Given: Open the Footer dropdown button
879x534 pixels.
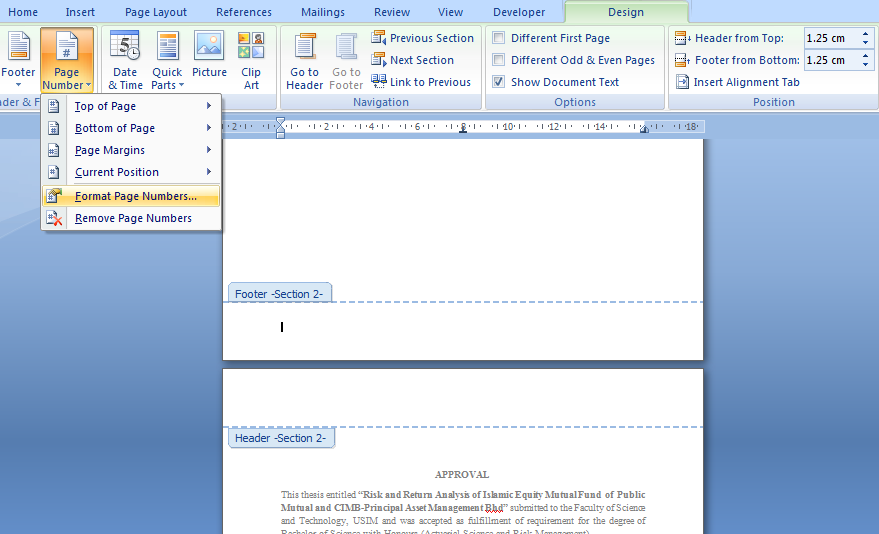Looking at the screenshot, I should tap(18, 60).
